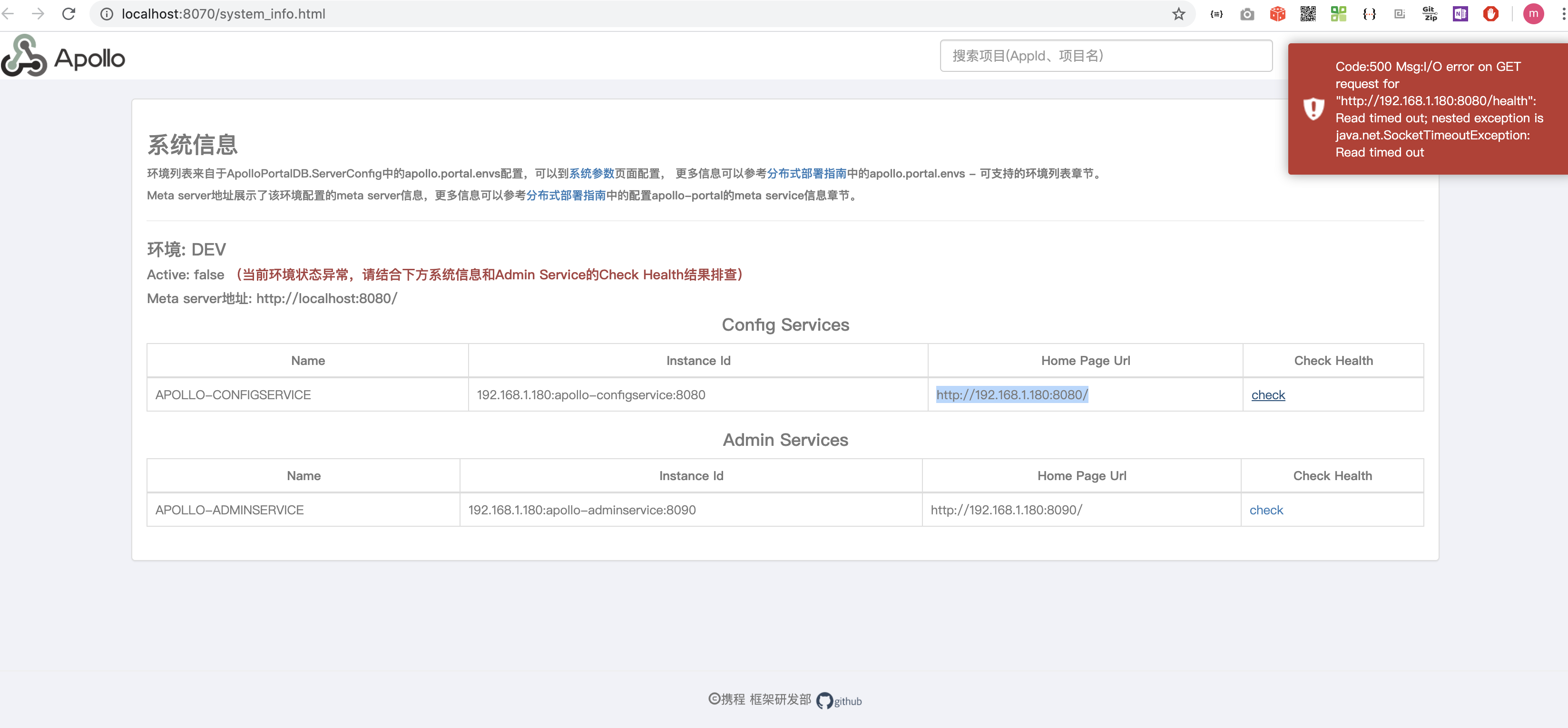Open the QR code extension

(x=1307, y=13)
